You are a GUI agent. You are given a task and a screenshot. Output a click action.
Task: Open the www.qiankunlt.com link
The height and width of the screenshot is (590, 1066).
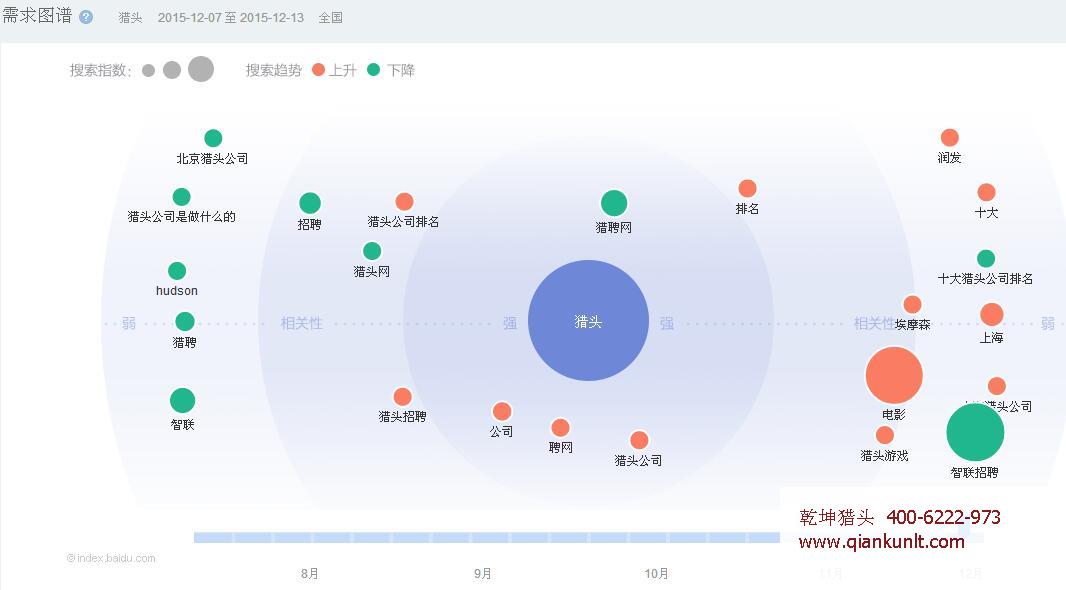pyautogui.click(x=881, y=542)
